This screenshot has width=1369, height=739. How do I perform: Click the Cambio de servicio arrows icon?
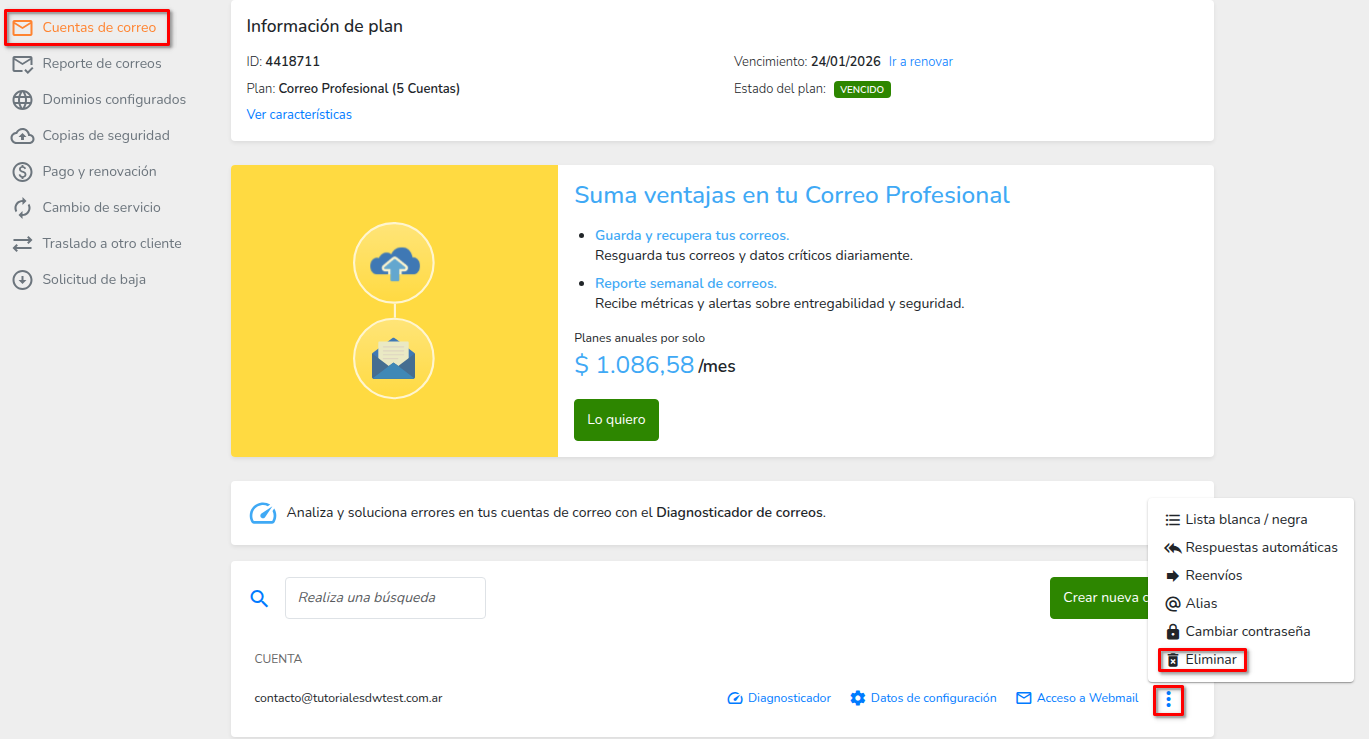tap(22, 208)
